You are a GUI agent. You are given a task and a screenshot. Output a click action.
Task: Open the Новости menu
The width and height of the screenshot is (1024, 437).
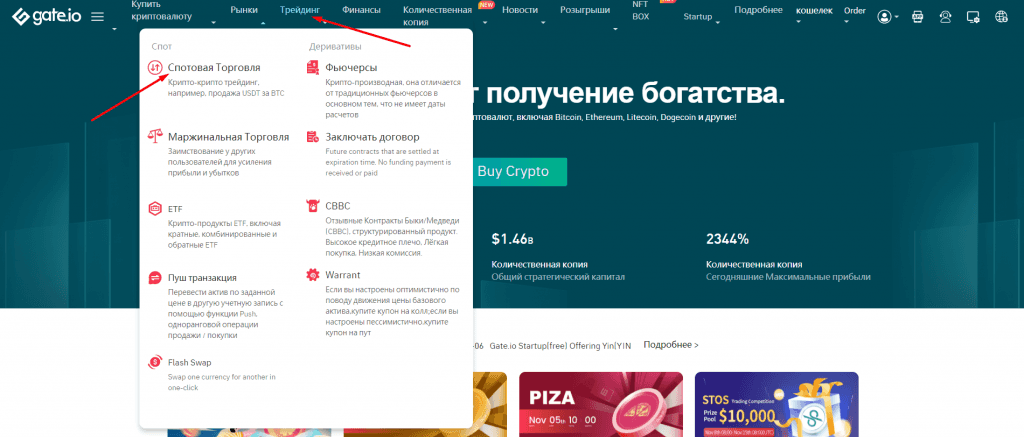[520, 10]
